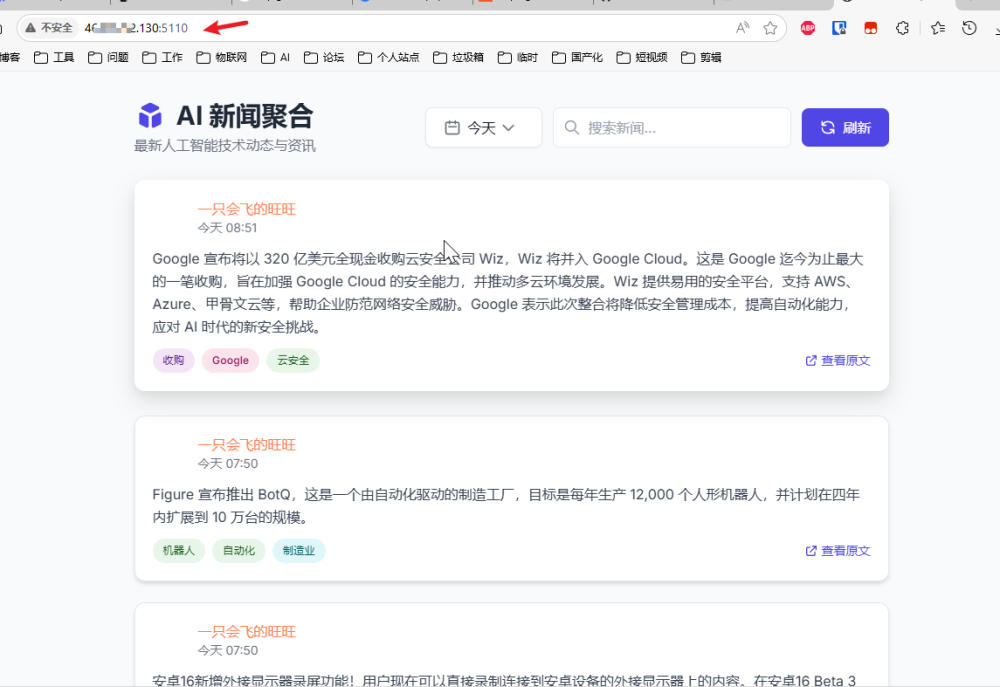Select the Google tag
The height and width of the screenshot is (687, 1000).
[x=230, y=360]
